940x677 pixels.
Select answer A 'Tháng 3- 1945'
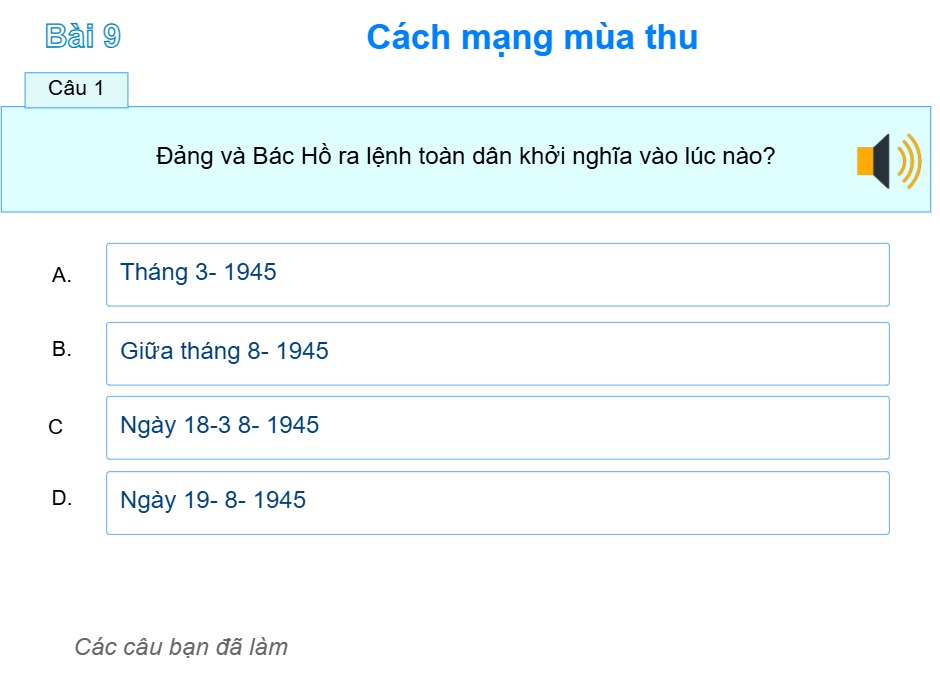(x=497, y=274)
